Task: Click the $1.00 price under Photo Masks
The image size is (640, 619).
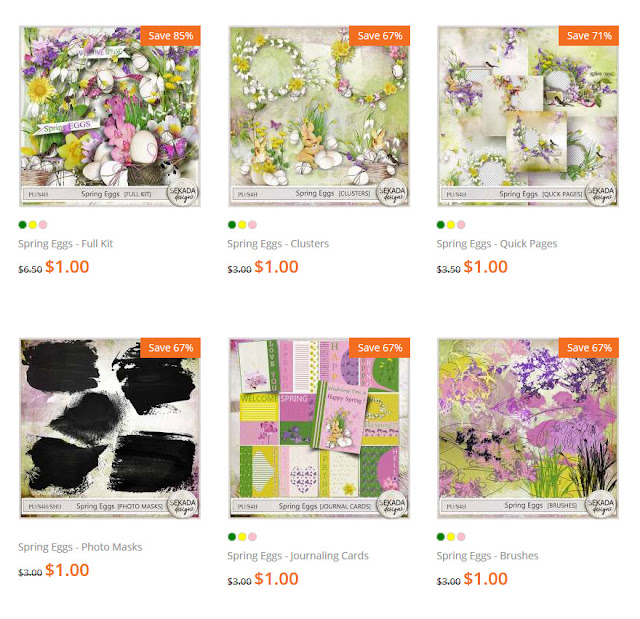Action: 67,570
